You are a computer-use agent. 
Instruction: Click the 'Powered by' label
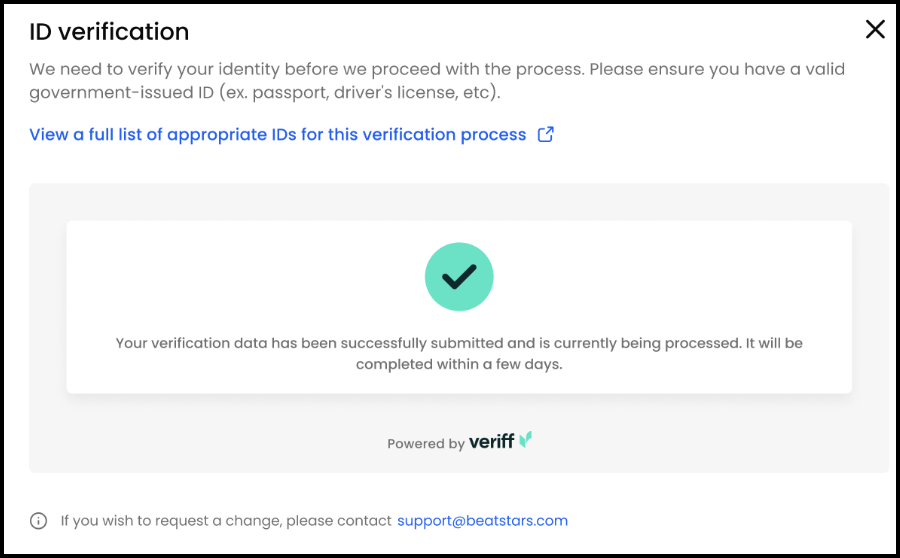point(426,444)
